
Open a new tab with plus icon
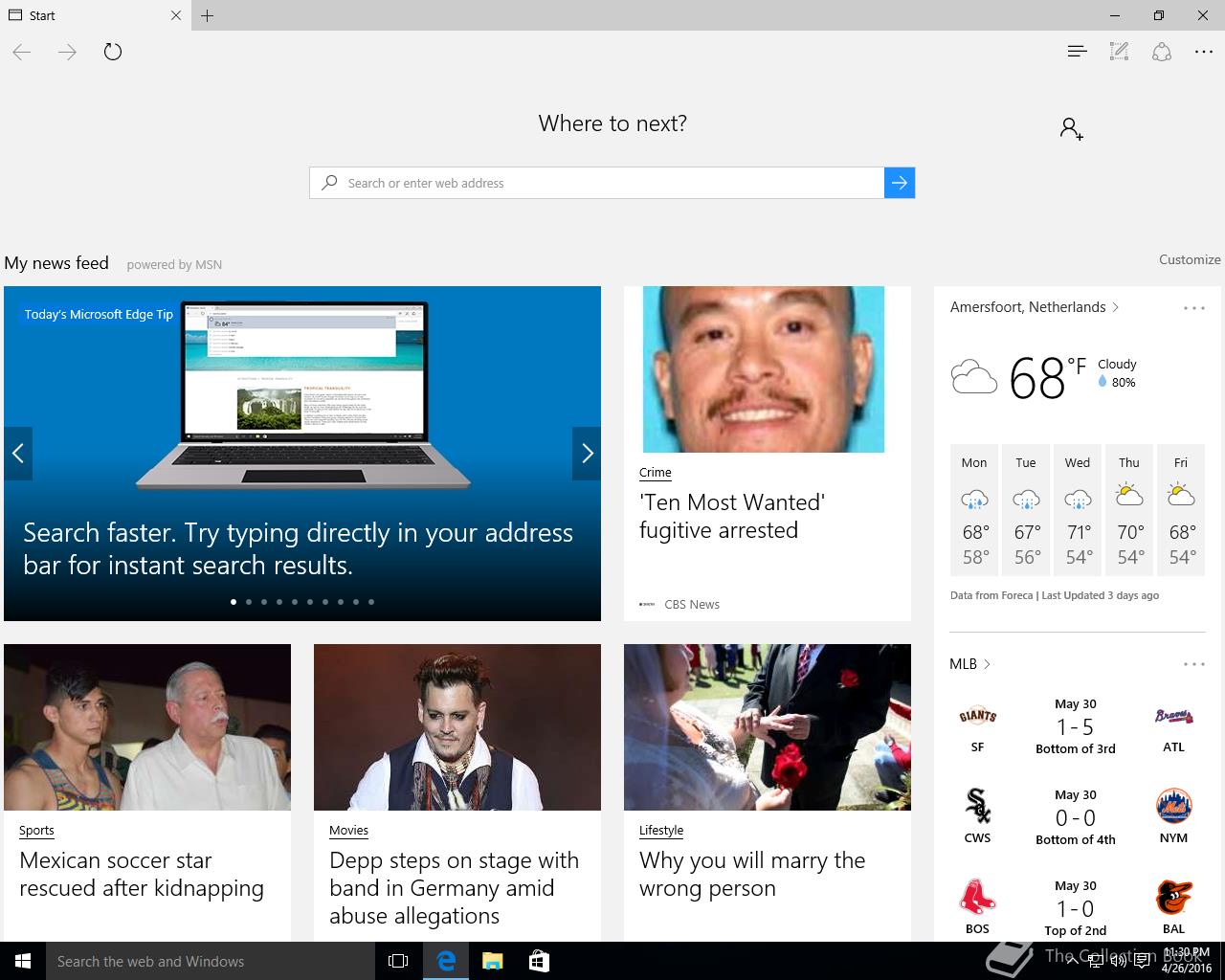tap(207, 15)
